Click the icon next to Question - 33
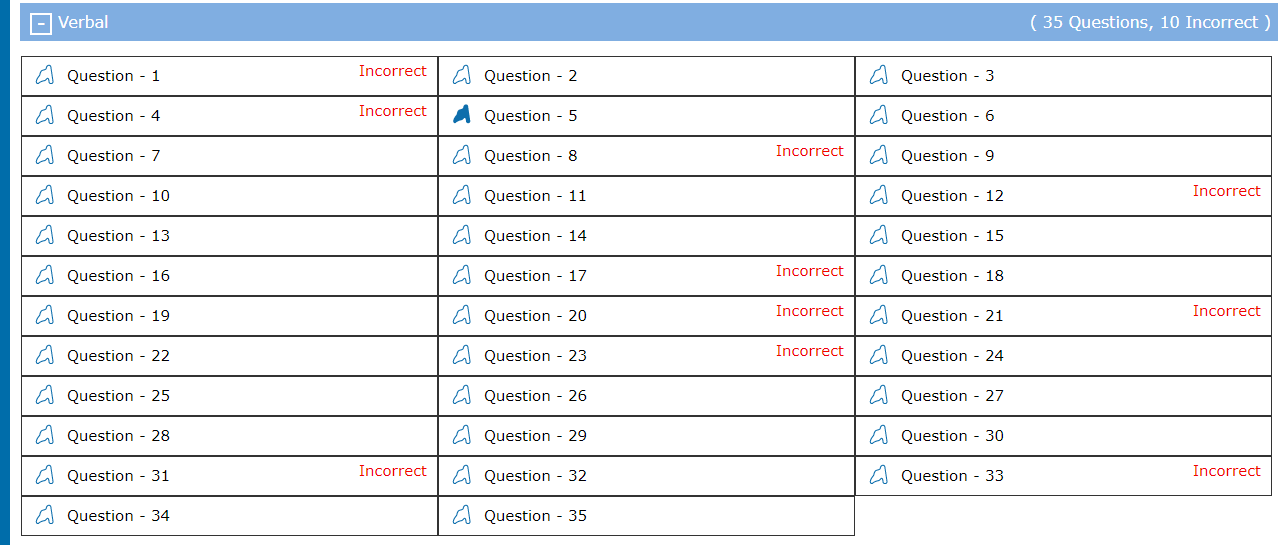Viewport: 1278px width, 545px height. pyautogui.click(x=878, y=476)
